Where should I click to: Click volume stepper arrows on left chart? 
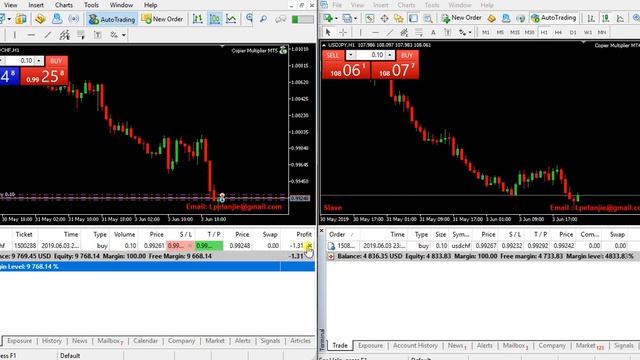pyautogui.click(x=39, y=61)
